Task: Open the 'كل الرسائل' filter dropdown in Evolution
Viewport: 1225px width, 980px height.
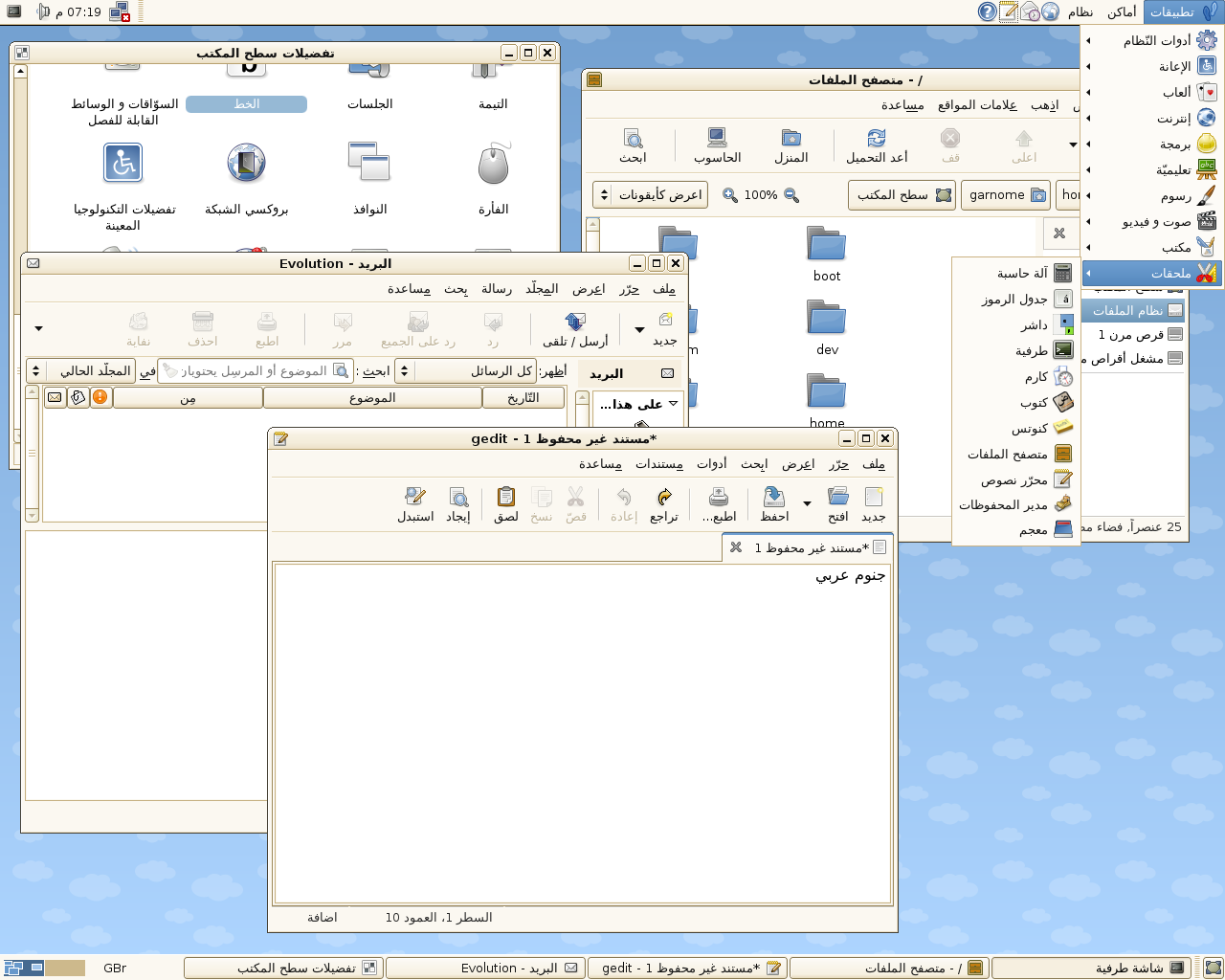Action: 465,371
